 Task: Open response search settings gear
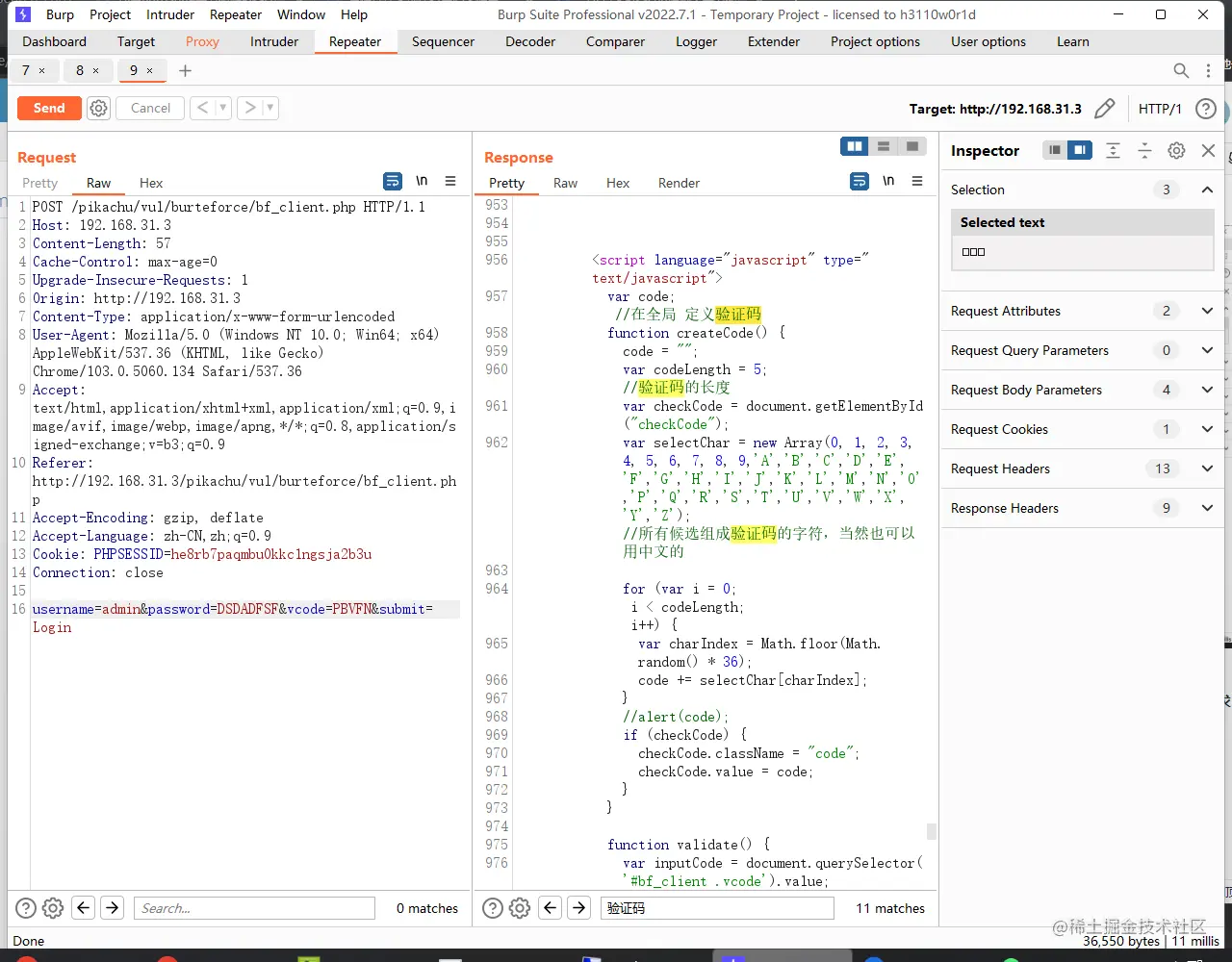[x=519, y=907]
